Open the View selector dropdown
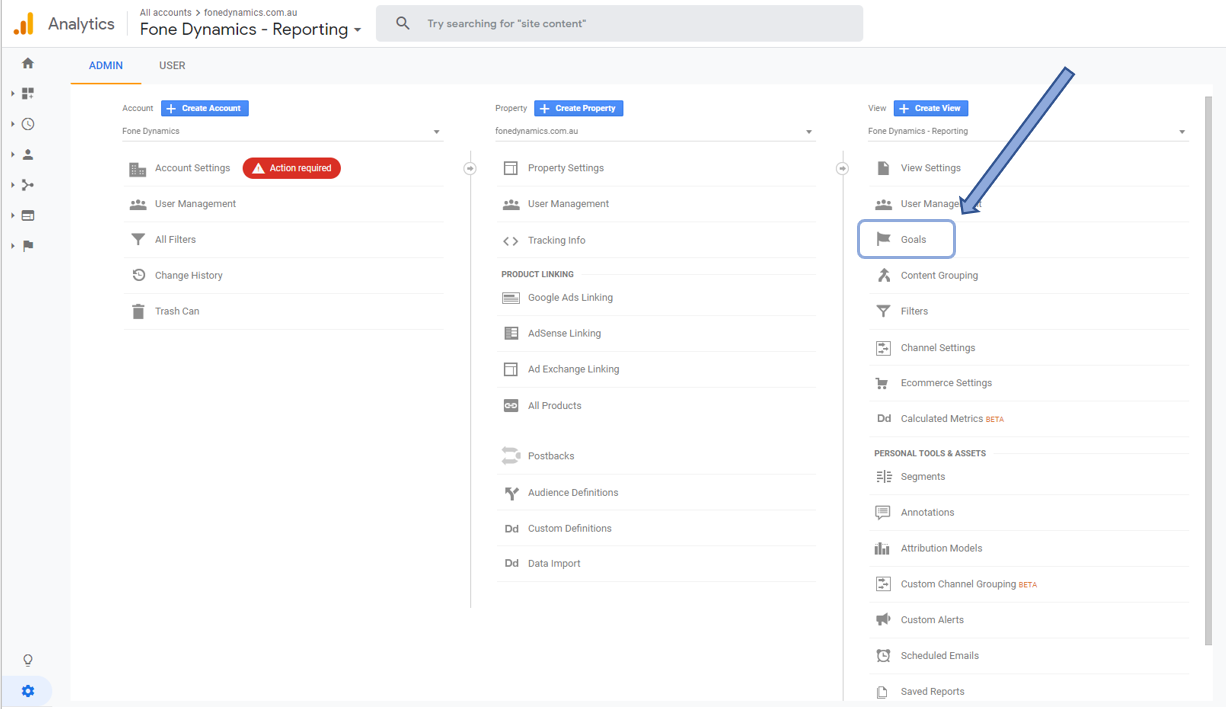The width and height of the screenshot is (1226, 709). pyautogui.click(x=1027, y=131)
